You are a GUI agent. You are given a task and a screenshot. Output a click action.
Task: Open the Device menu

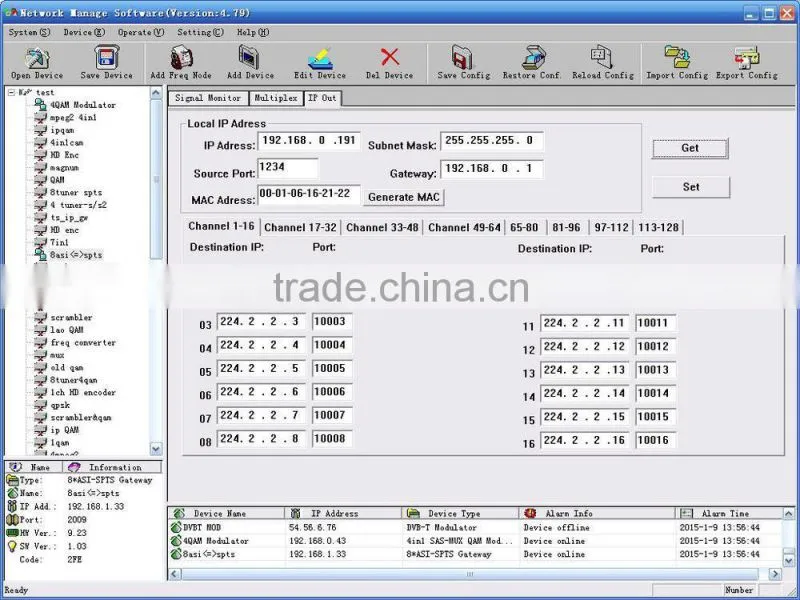[84, 32]
